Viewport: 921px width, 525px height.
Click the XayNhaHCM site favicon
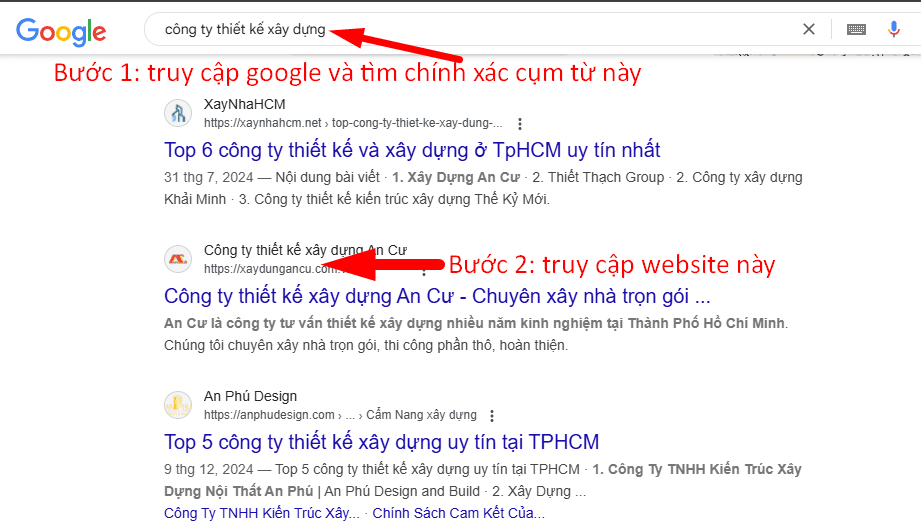tap(178, 113)
